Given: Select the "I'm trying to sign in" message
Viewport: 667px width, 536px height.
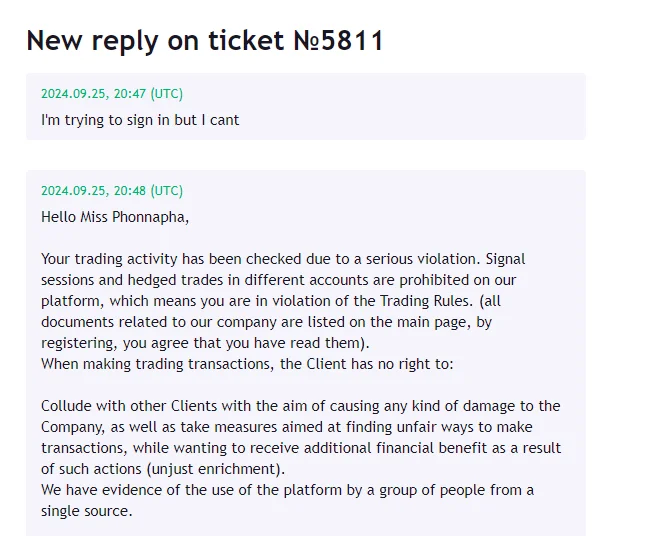Looking at the screenshot, I should pos(139,120).
